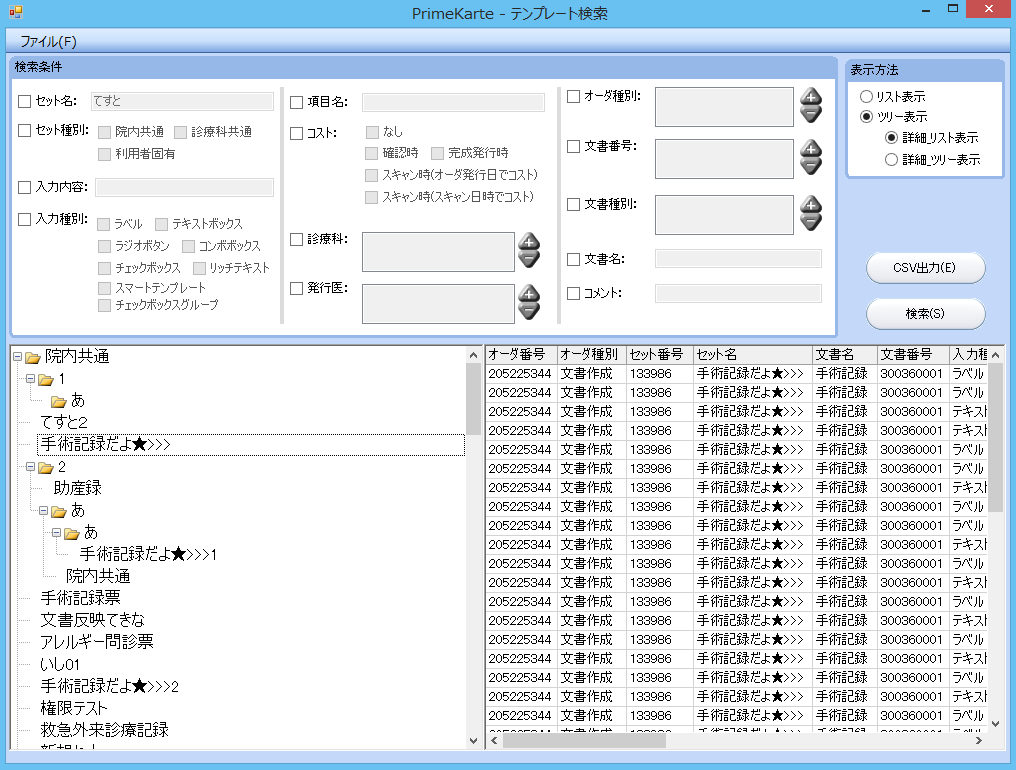The width and height of the screenshot is (1016, 770).
Task: Select the 救急外来診療記録 tree item
Action: 104,730
